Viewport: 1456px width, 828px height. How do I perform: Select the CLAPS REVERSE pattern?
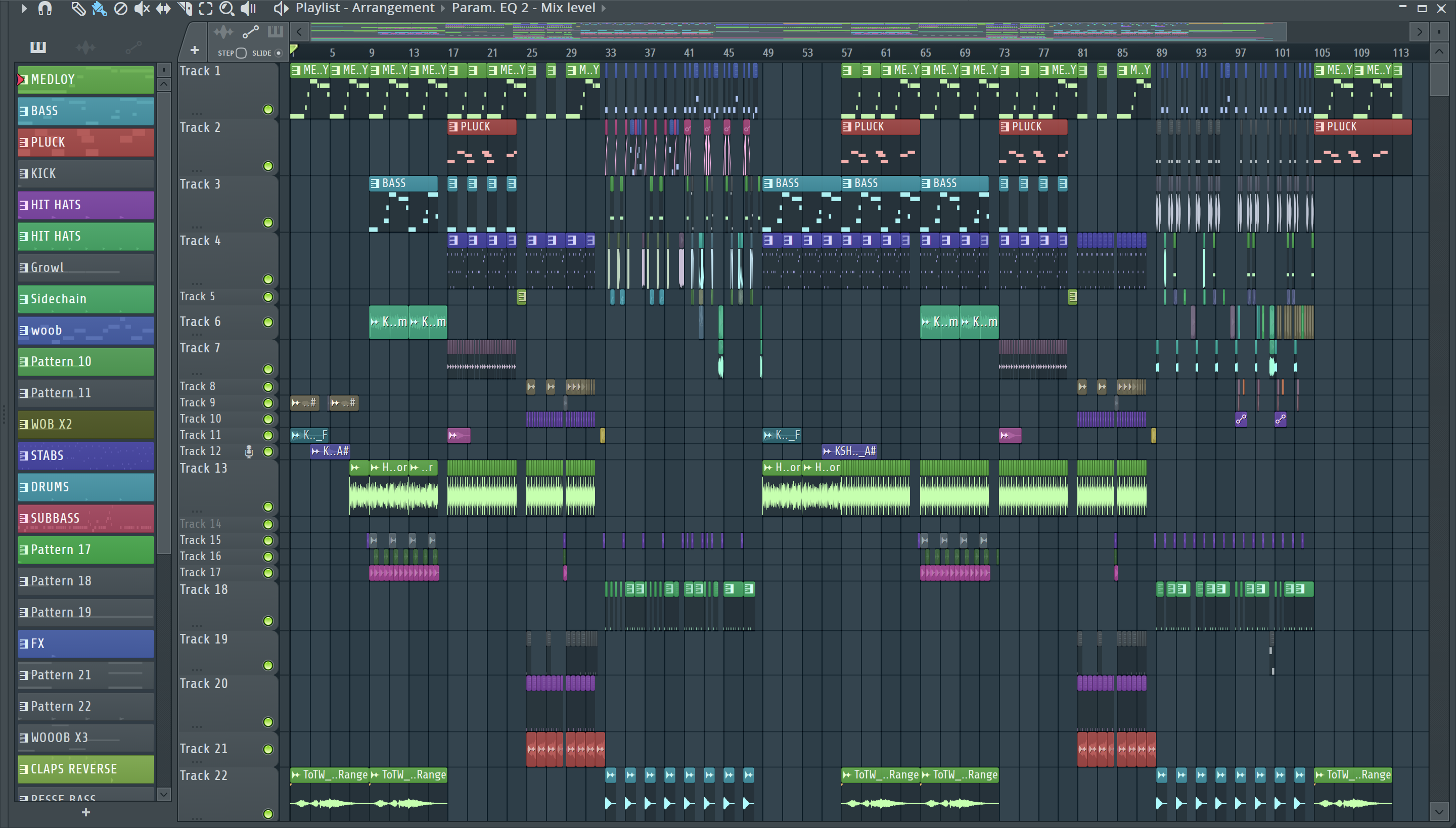point(86,769)
